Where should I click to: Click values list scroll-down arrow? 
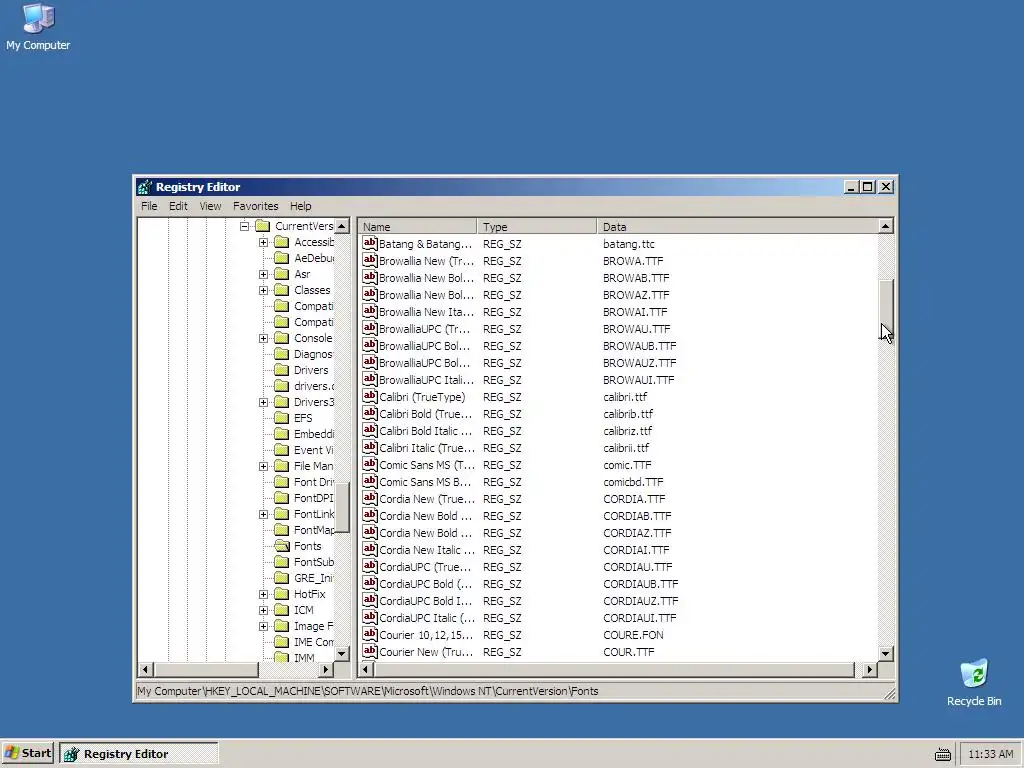coord(886,653)
